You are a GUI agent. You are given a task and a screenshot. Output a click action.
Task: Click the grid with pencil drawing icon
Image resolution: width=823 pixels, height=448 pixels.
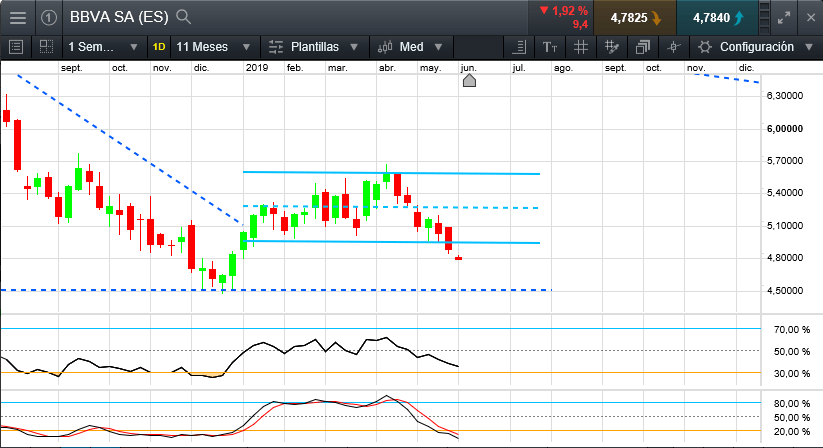(611, 47)
